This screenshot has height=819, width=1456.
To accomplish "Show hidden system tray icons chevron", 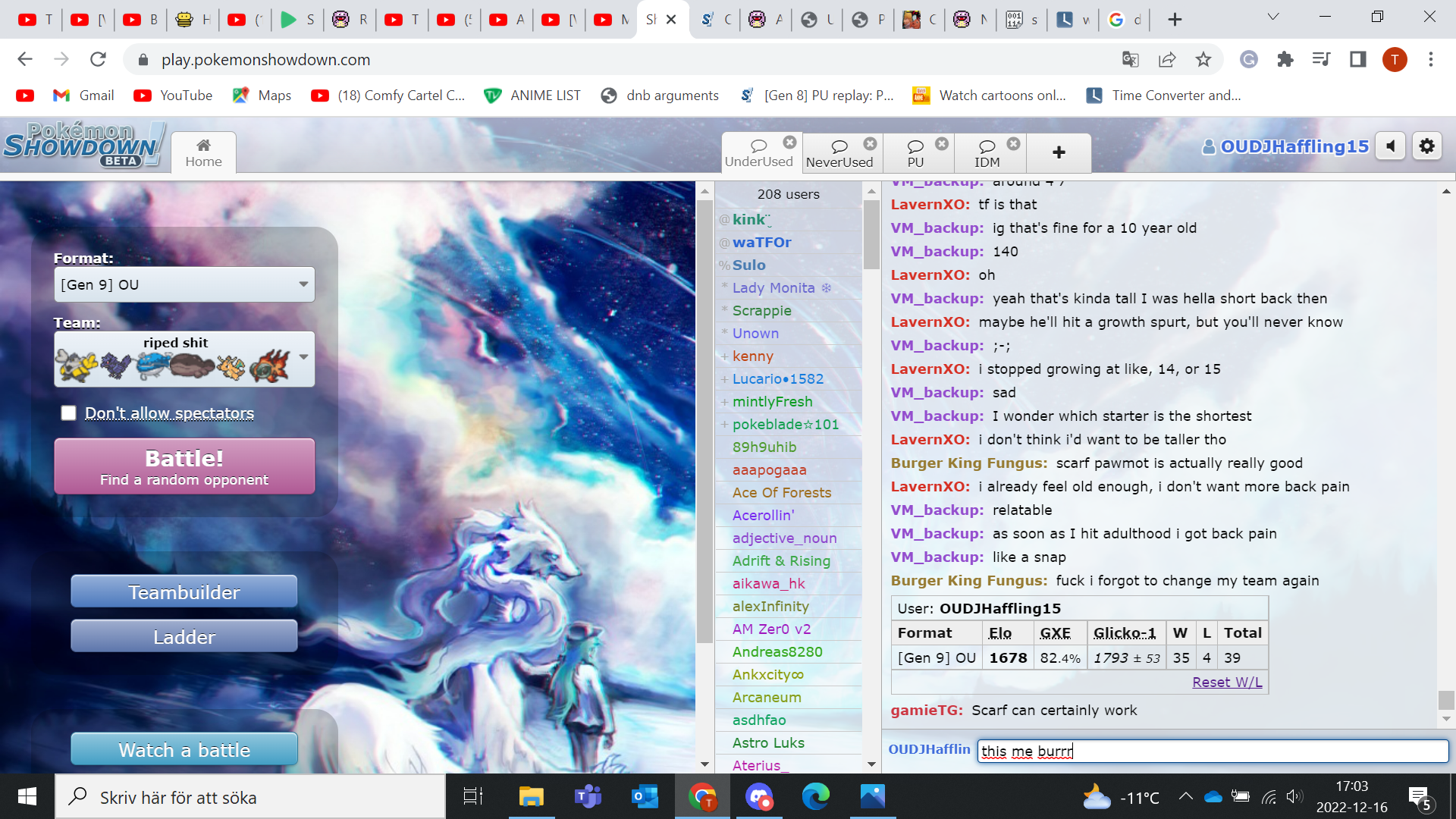I will coord(1185,796).
